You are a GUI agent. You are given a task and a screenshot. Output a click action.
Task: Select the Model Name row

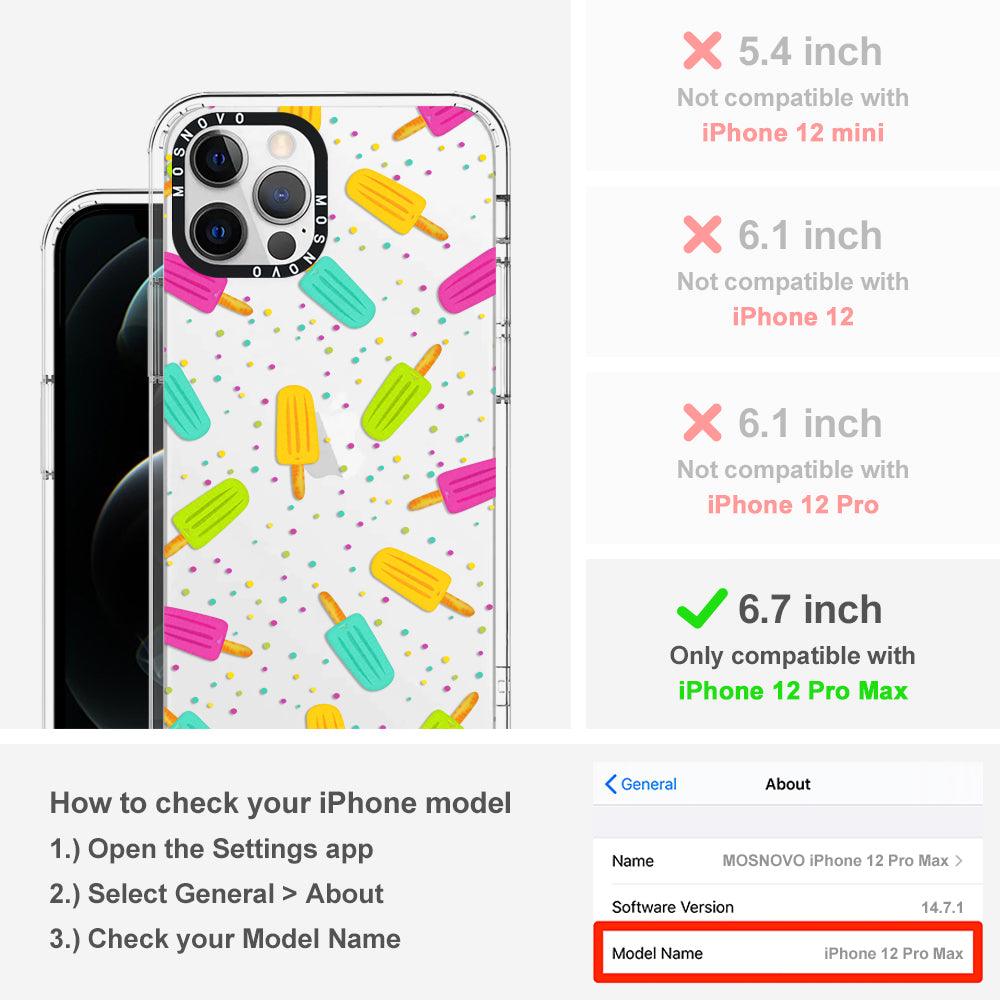click(787, 953)
